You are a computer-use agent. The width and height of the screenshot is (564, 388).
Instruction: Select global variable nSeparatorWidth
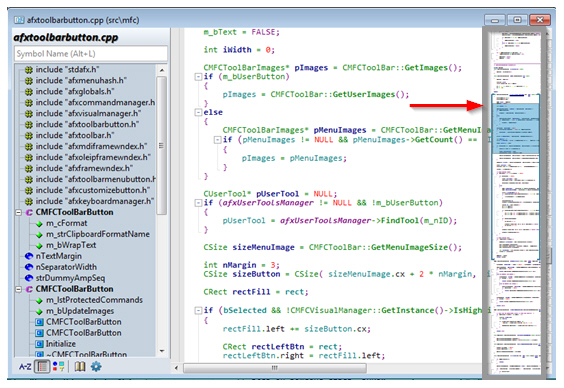66,267
